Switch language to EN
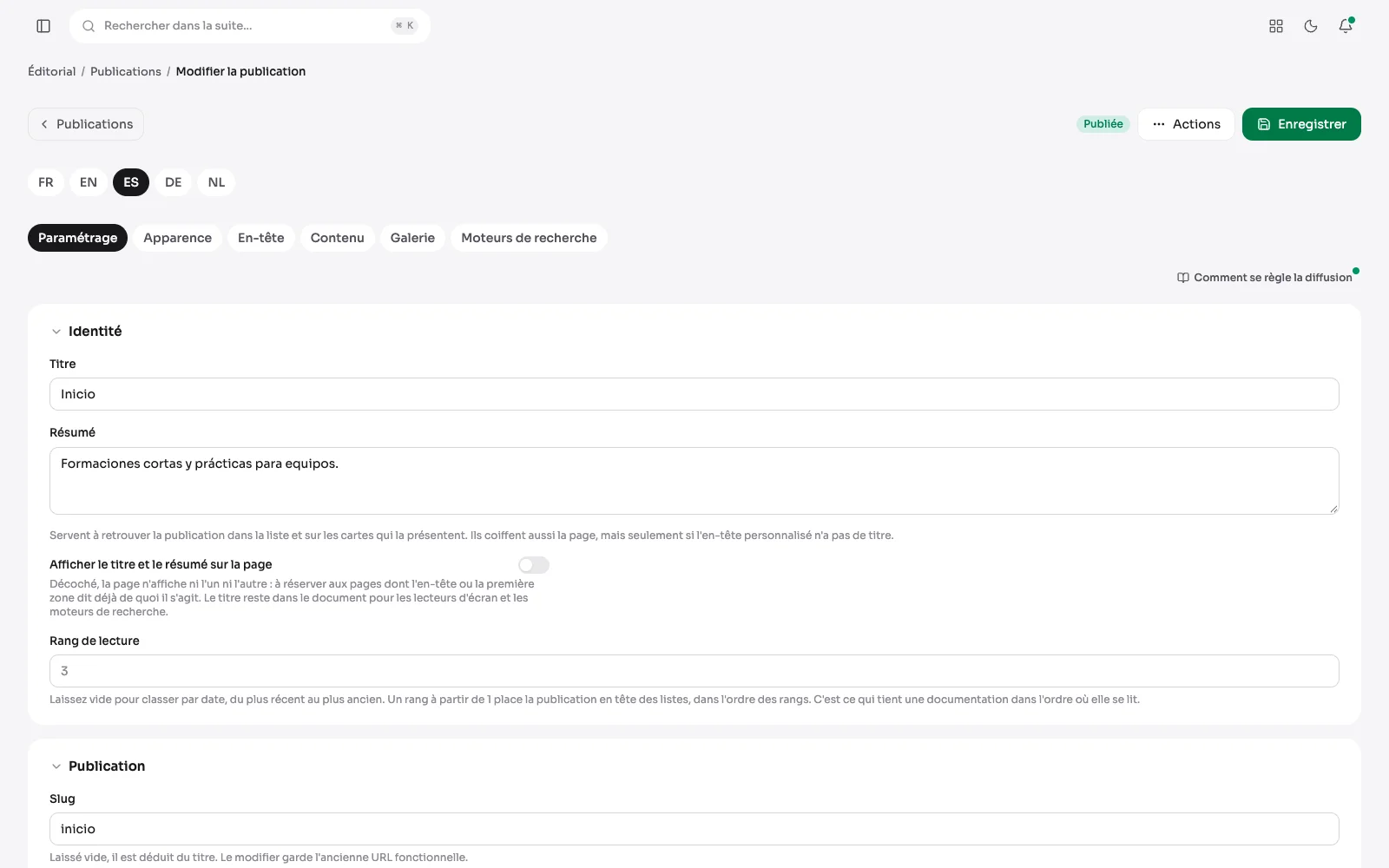This screenshot has height=868, width=1389. [x=89, y=182]
